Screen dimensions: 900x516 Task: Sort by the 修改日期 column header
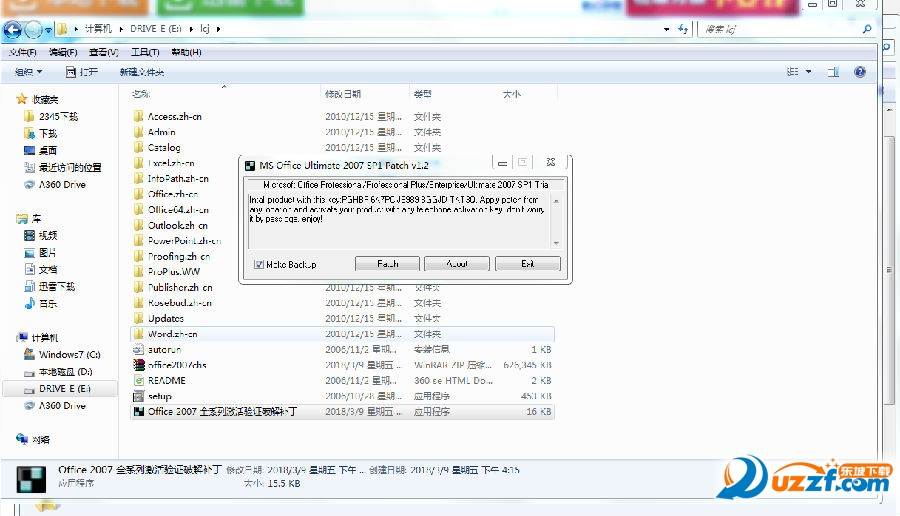pos(343,94)
